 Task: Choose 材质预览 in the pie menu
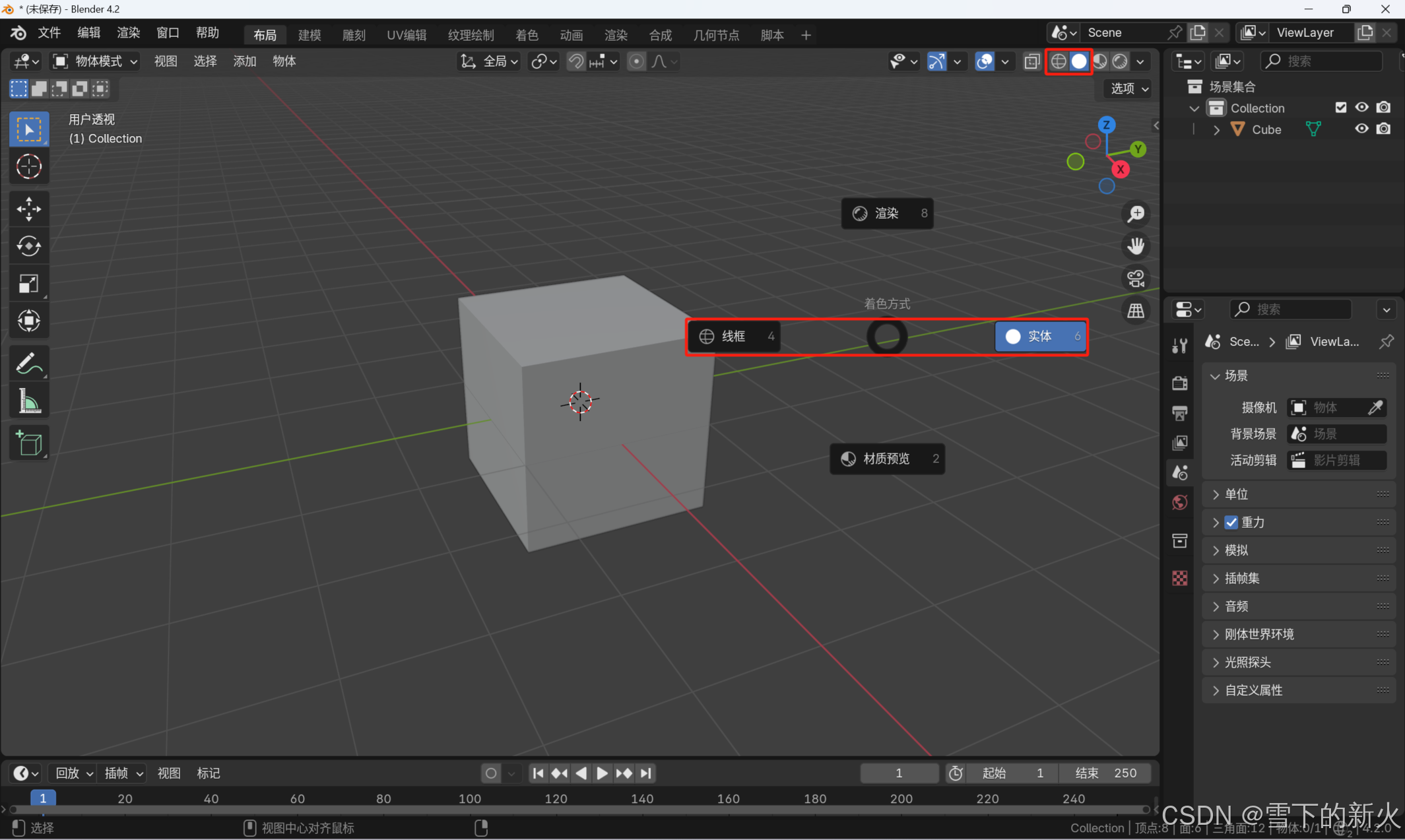click(886, 459)
